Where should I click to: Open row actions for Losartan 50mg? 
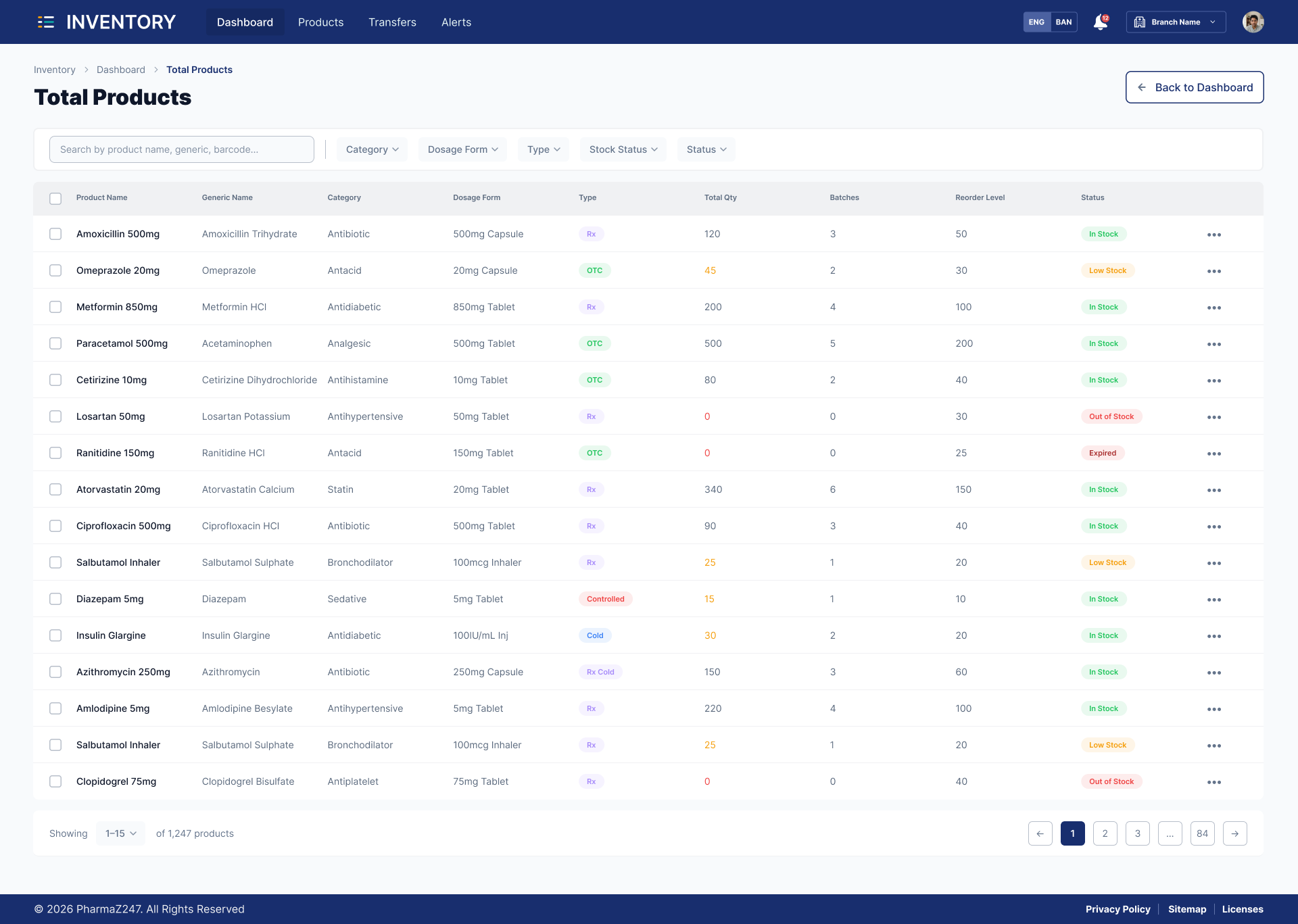[x=1214, y=417]
